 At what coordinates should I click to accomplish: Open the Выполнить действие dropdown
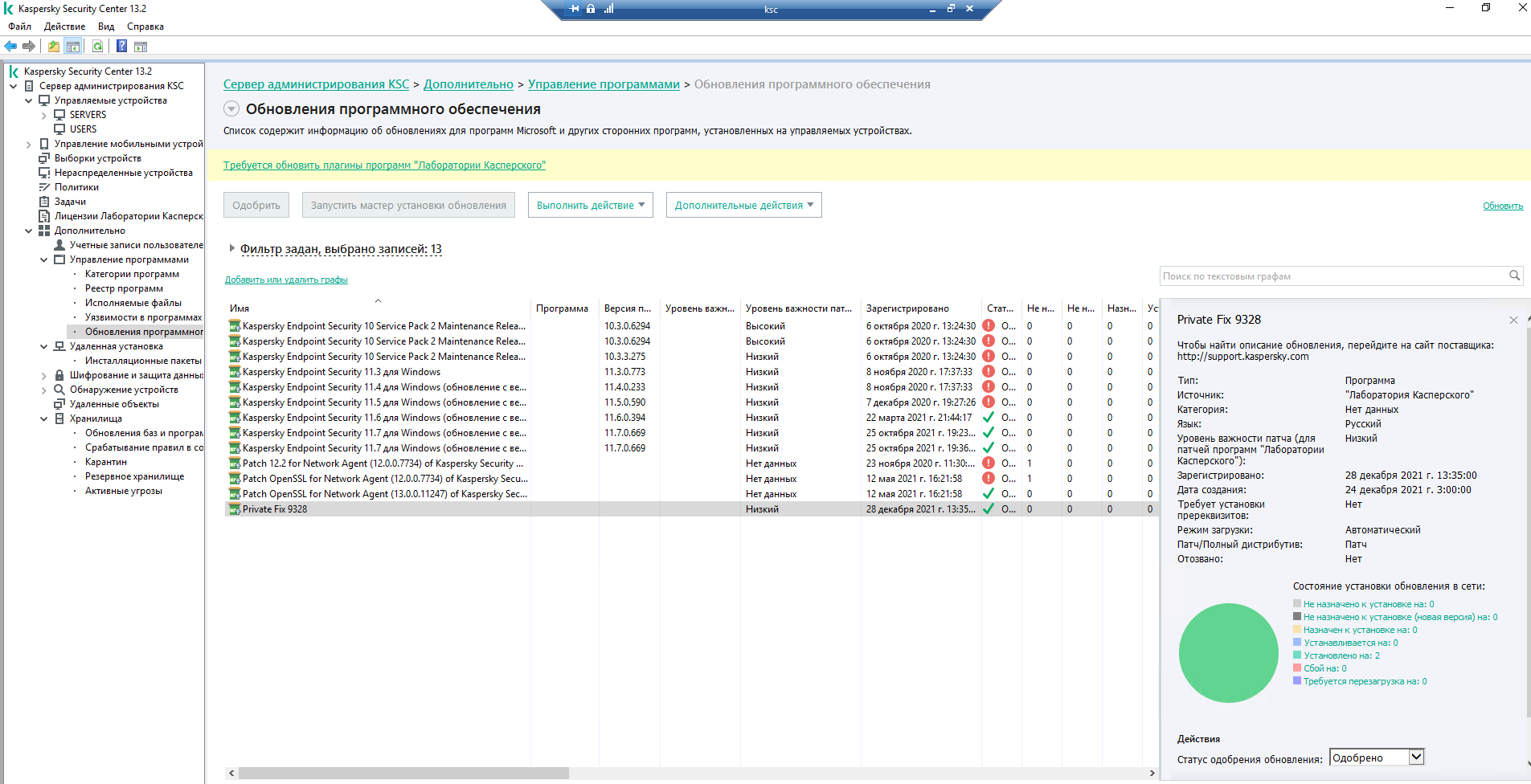pos(590,205)
